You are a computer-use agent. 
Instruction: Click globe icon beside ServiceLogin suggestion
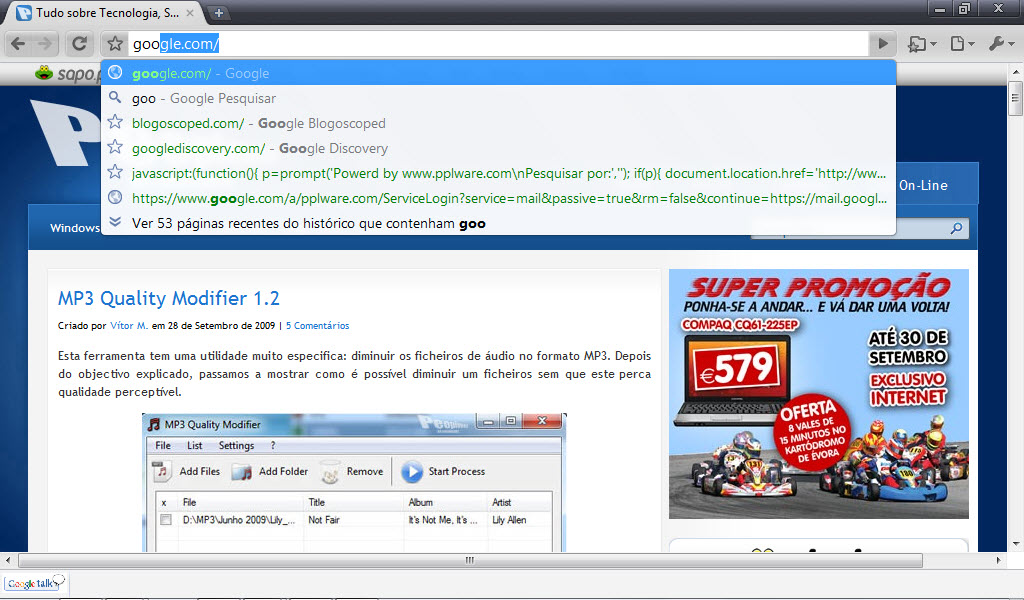(115, 197)
